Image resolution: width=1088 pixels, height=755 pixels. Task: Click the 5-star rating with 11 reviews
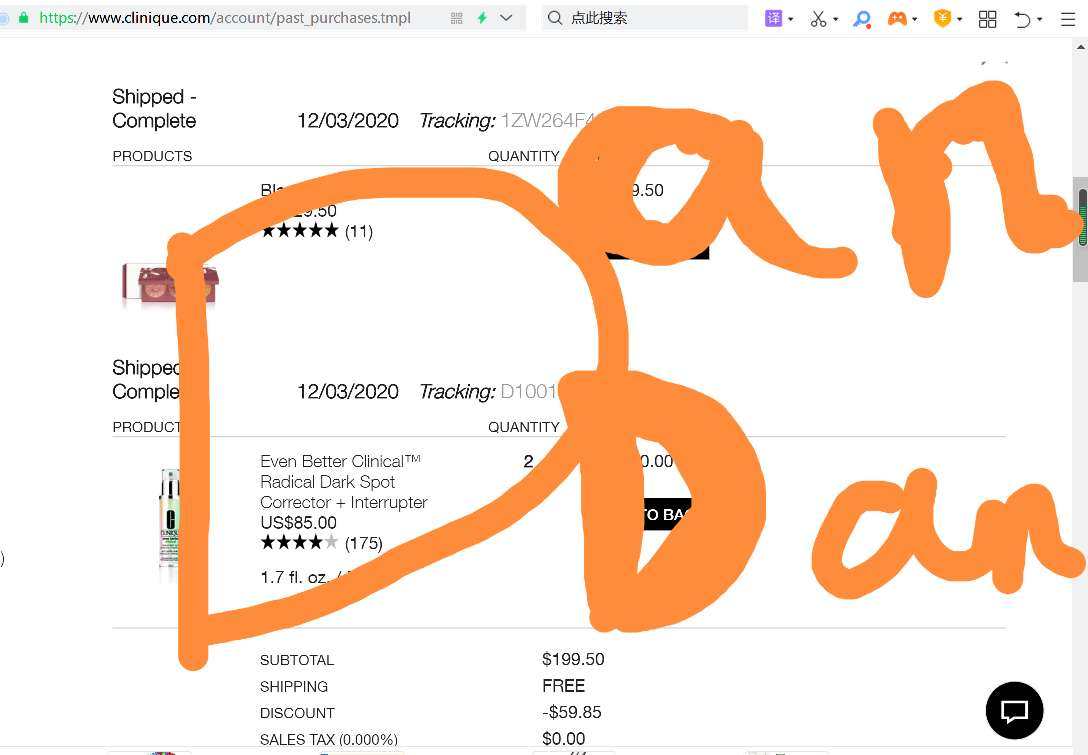click(317, 231)
